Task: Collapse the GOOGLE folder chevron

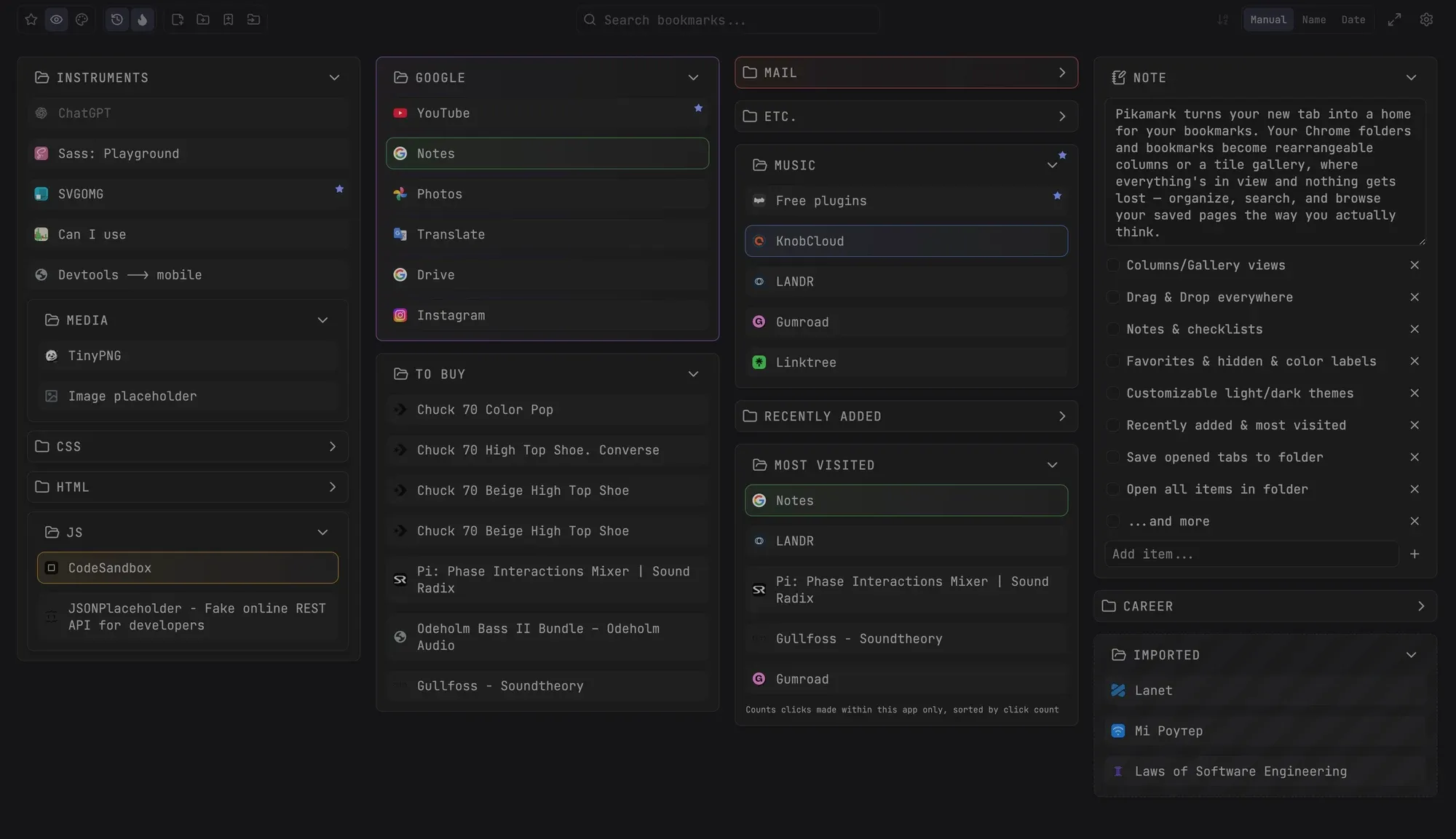Action: 693,78
